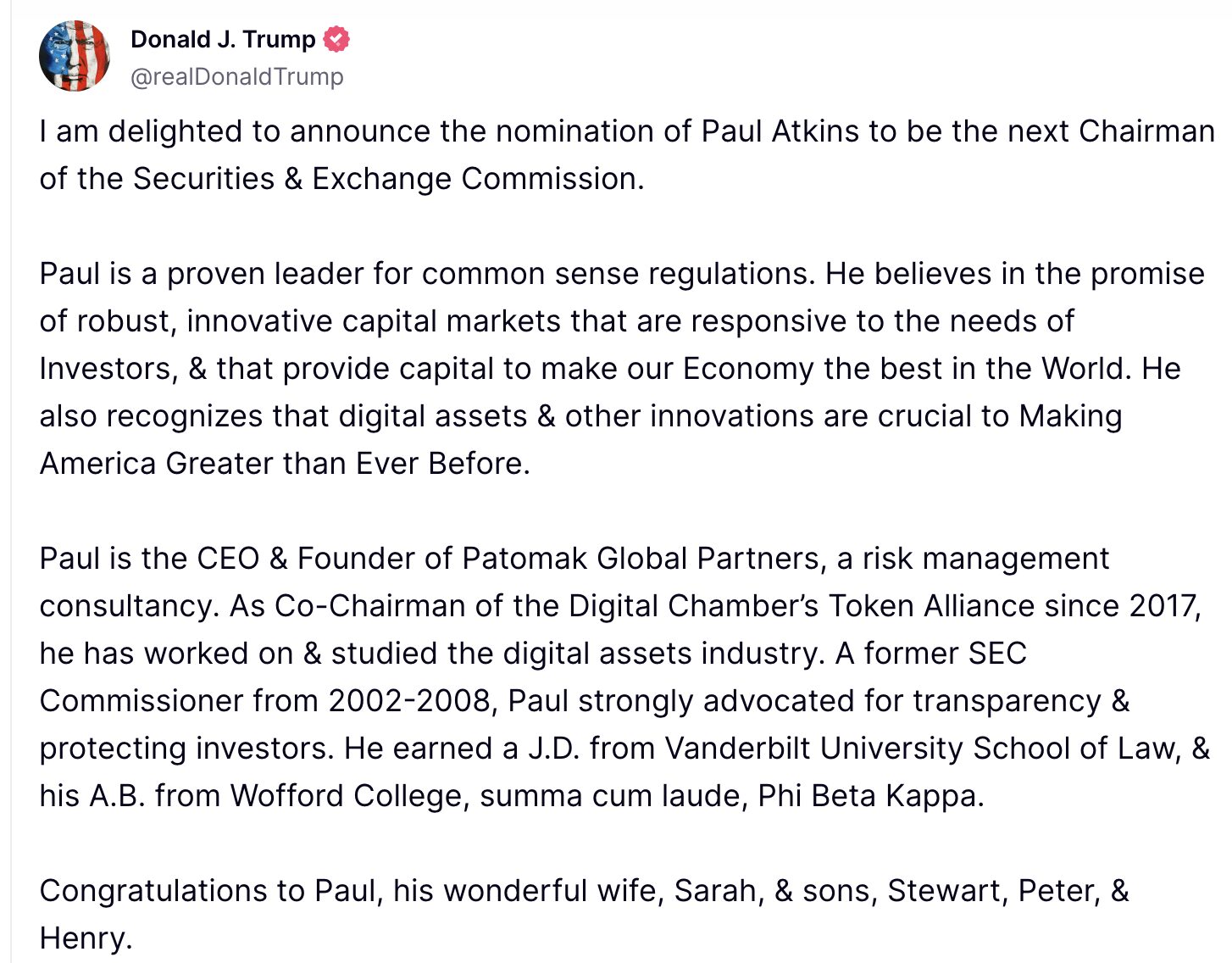The width and height of the screenshot is (1232, 963).
Task: Select the text Patomak Global Partners
Action: point(640,559)
